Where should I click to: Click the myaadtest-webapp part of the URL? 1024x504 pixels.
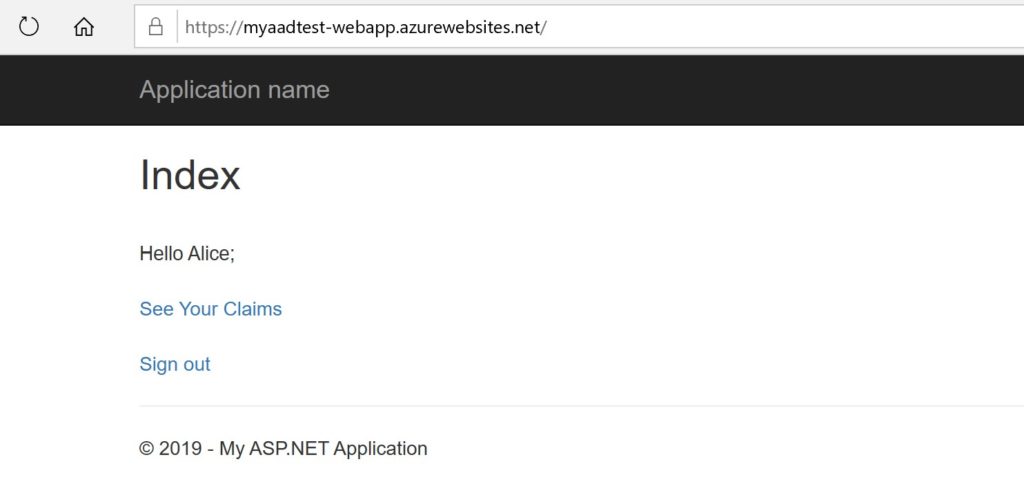(306, 28)
